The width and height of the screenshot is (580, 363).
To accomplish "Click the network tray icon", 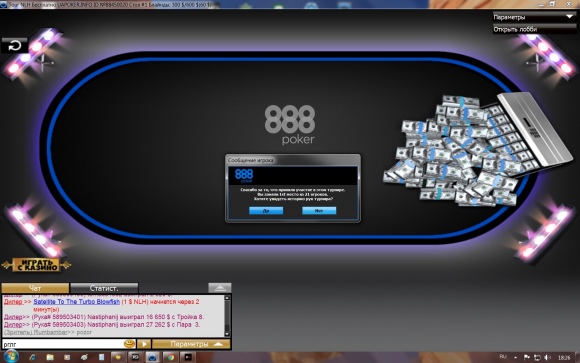I will tap(537, 357).
